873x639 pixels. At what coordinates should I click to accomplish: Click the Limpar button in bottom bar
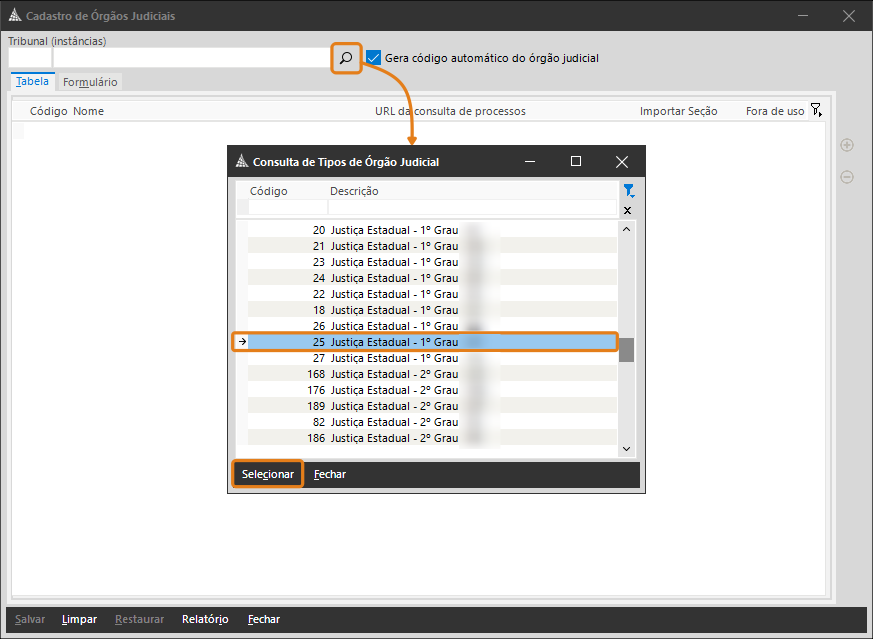[79, 619]
